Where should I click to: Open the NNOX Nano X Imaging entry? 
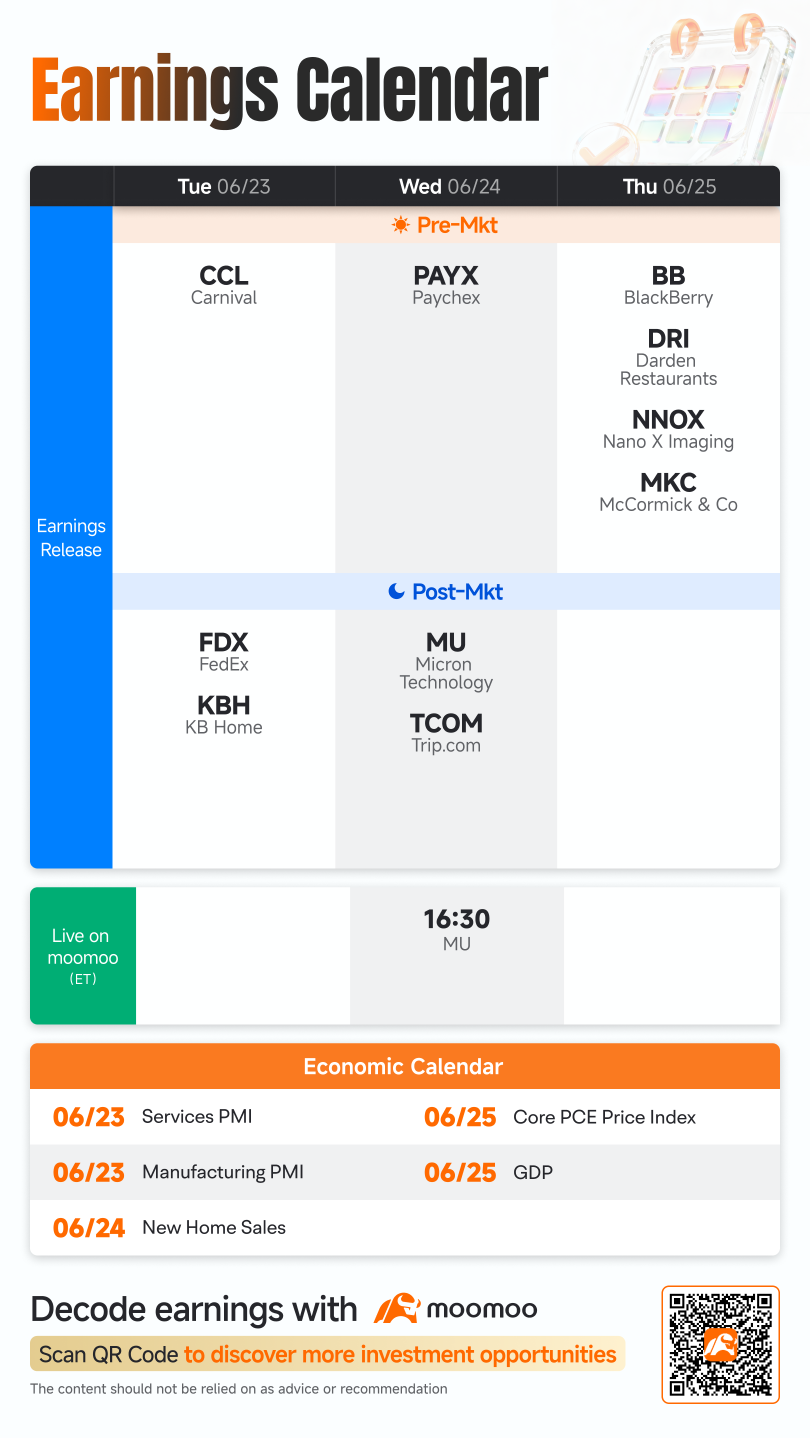point(669,429)
